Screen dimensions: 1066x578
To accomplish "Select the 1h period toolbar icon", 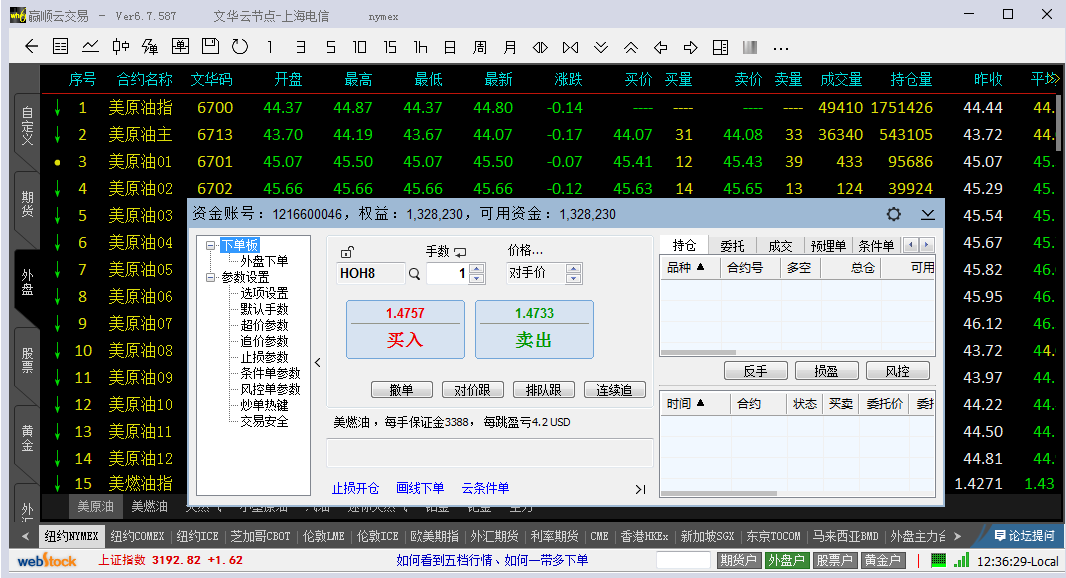I will (420, 47).
